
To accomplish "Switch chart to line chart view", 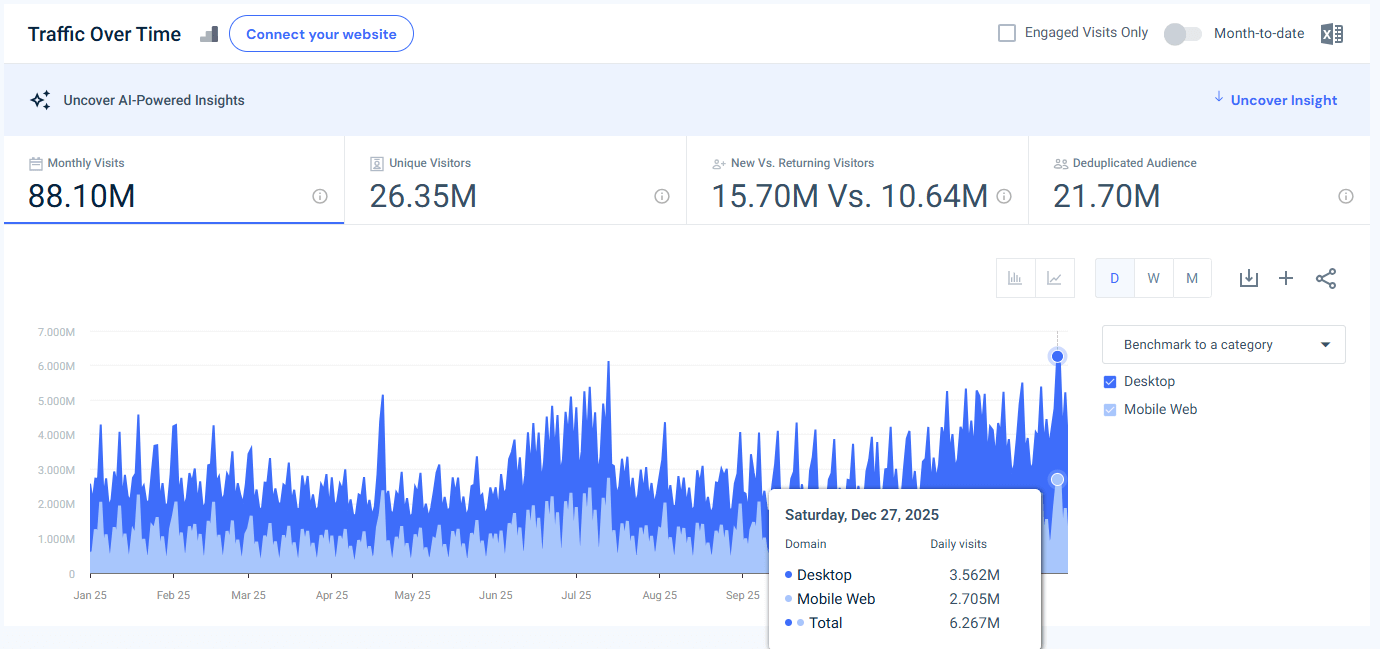I will 1054,278.
